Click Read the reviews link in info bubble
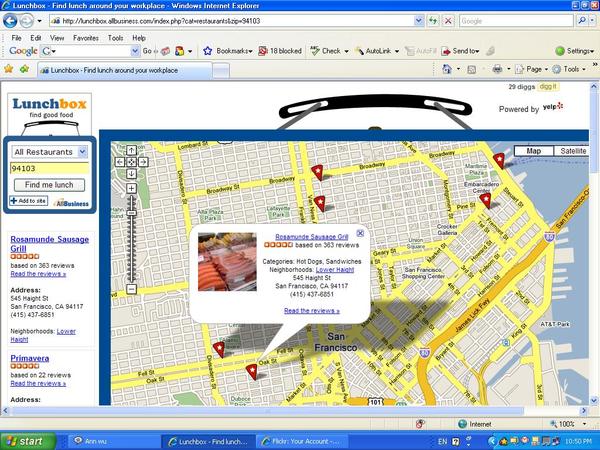Screen dimensions: 600x450 311,311
